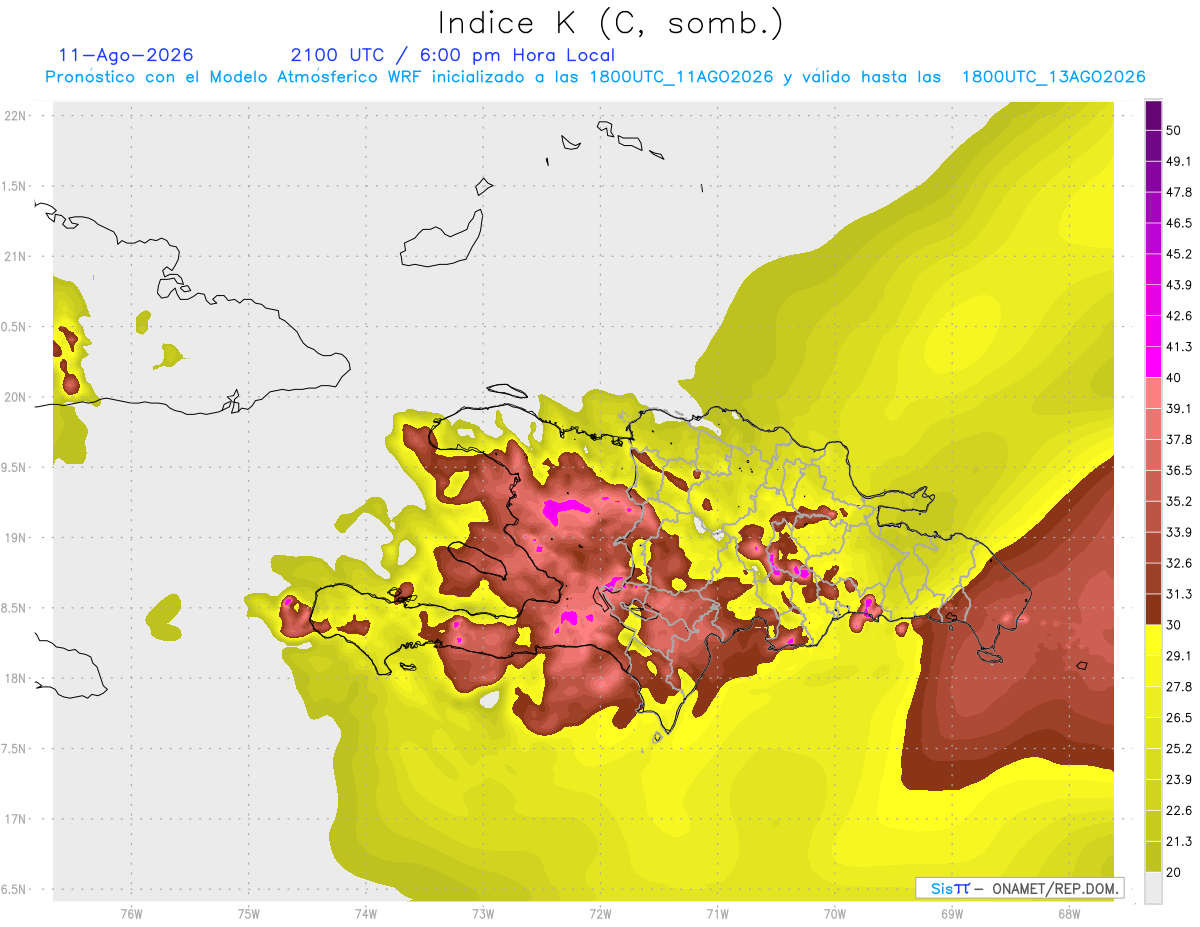This screenshot has width=1200, height=927.
Task: Click the "72W" longitude label
Action: pyautogui.click(x=600, y=913)
